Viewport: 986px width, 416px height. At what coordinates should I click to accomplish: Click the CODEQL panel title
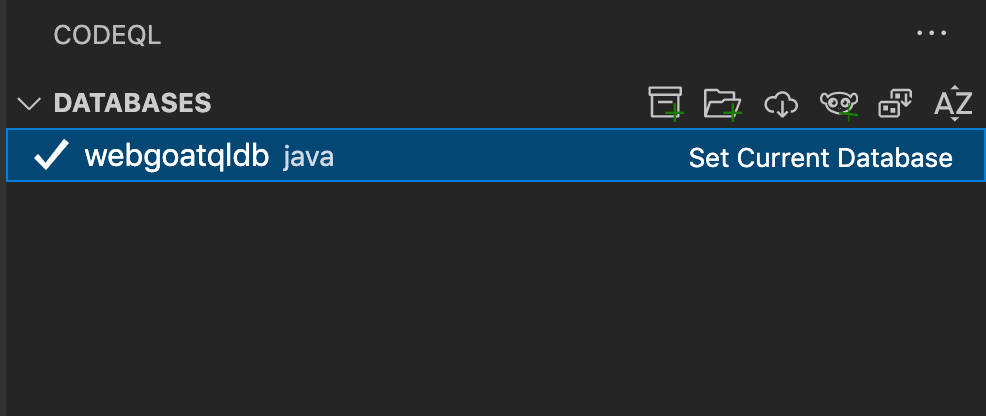coord(107,35)
